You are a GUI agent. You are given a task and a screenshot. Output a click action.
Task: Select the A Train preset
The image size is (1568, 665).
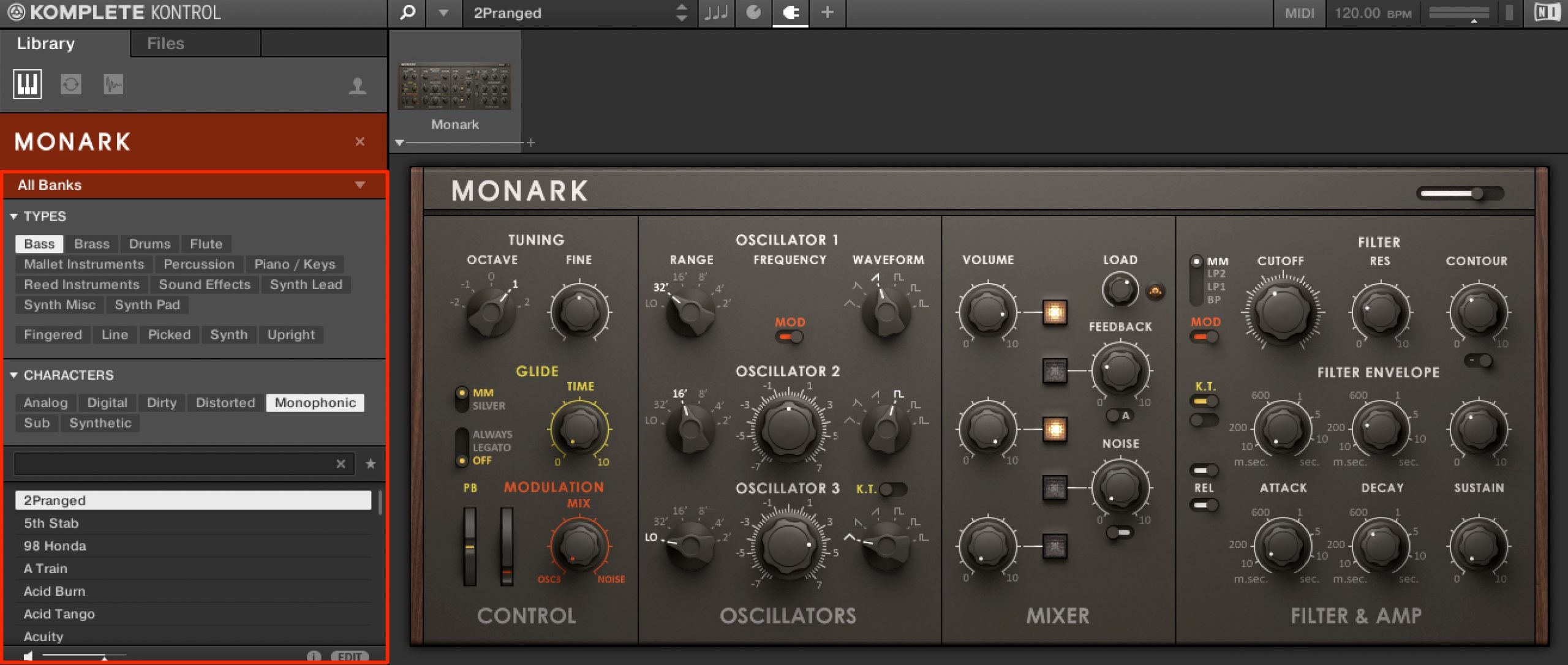coord(193,569)
